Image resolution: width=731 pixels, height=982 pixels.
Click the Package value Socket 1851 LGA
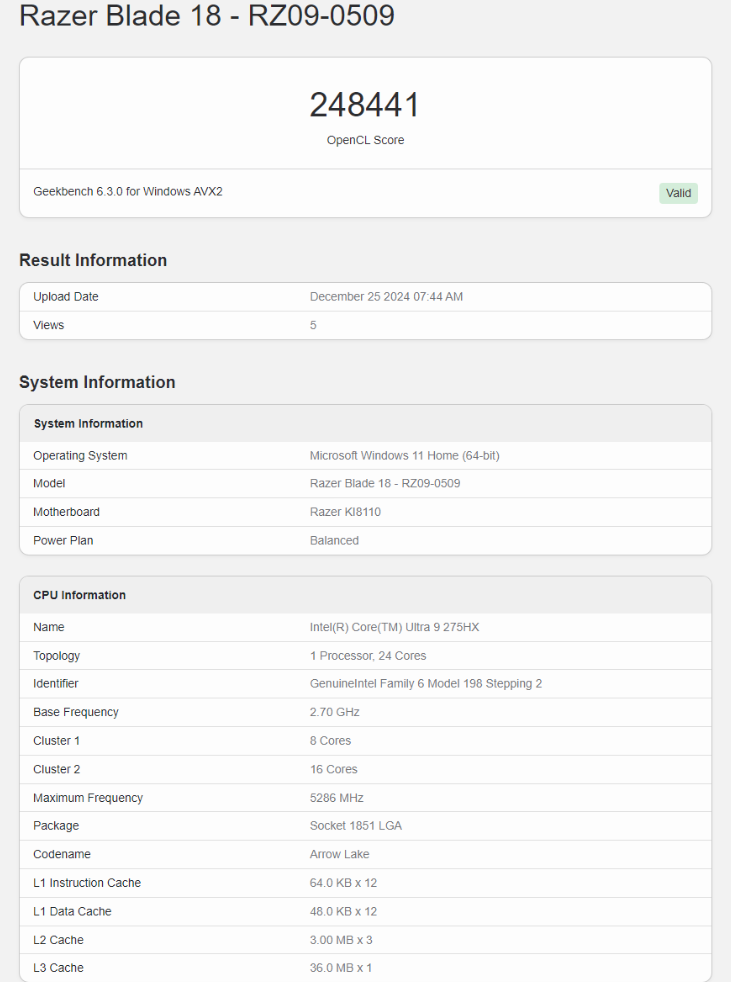pos(356,826)
